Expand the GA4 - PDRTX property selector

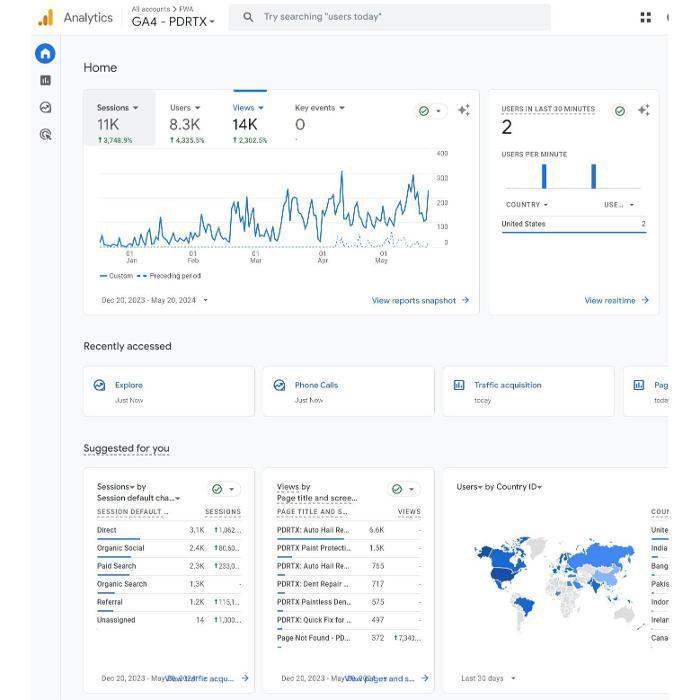click(173, 22)
